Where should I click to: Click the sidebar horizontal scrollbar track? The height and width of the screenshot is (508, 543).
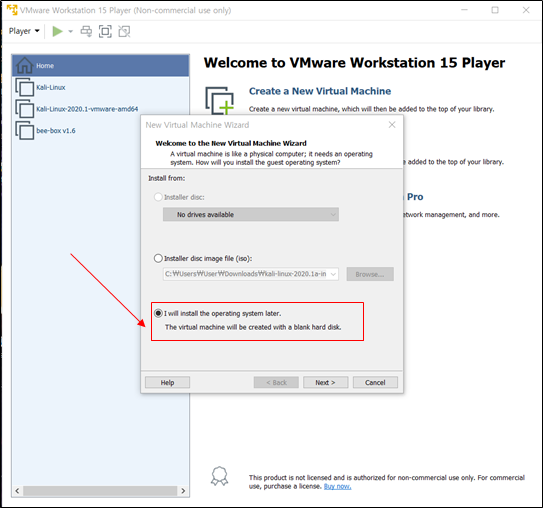(100, 491)
